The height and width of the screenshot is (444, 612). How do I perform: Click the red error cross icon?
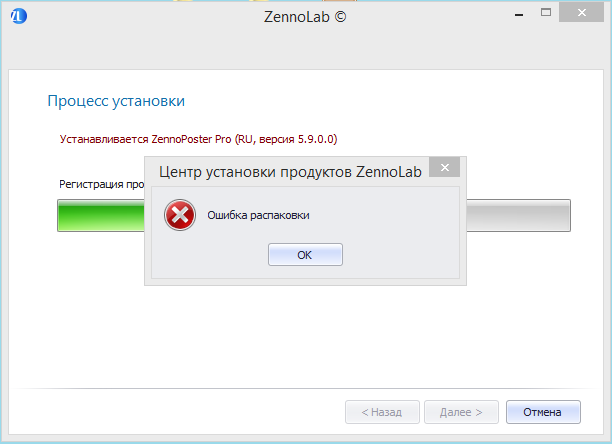(180, 215)
